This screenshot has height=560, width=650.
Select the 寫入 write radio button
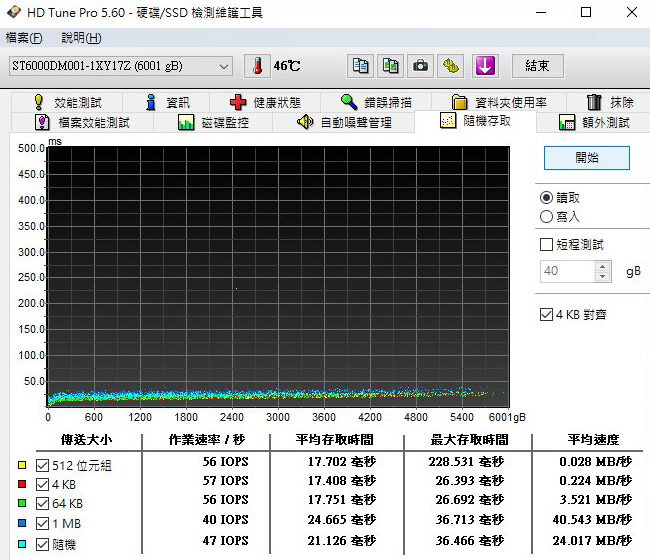(x=546, y=216)
